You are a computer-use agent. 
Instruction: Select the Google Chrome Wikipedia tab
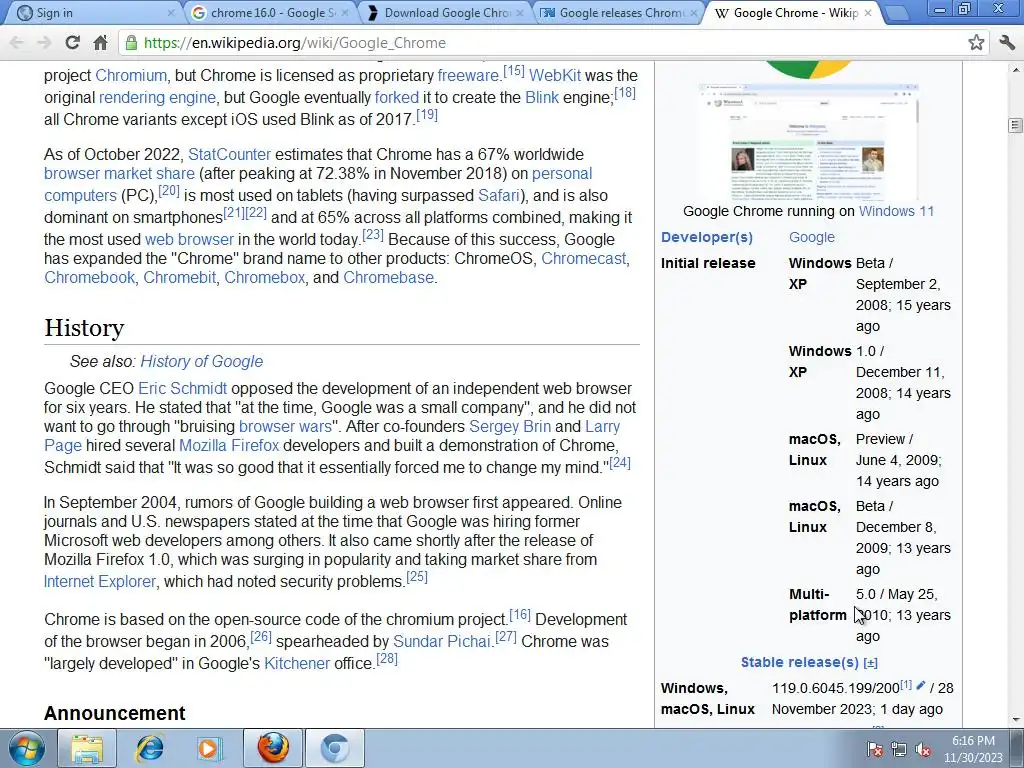coord(792,13)
